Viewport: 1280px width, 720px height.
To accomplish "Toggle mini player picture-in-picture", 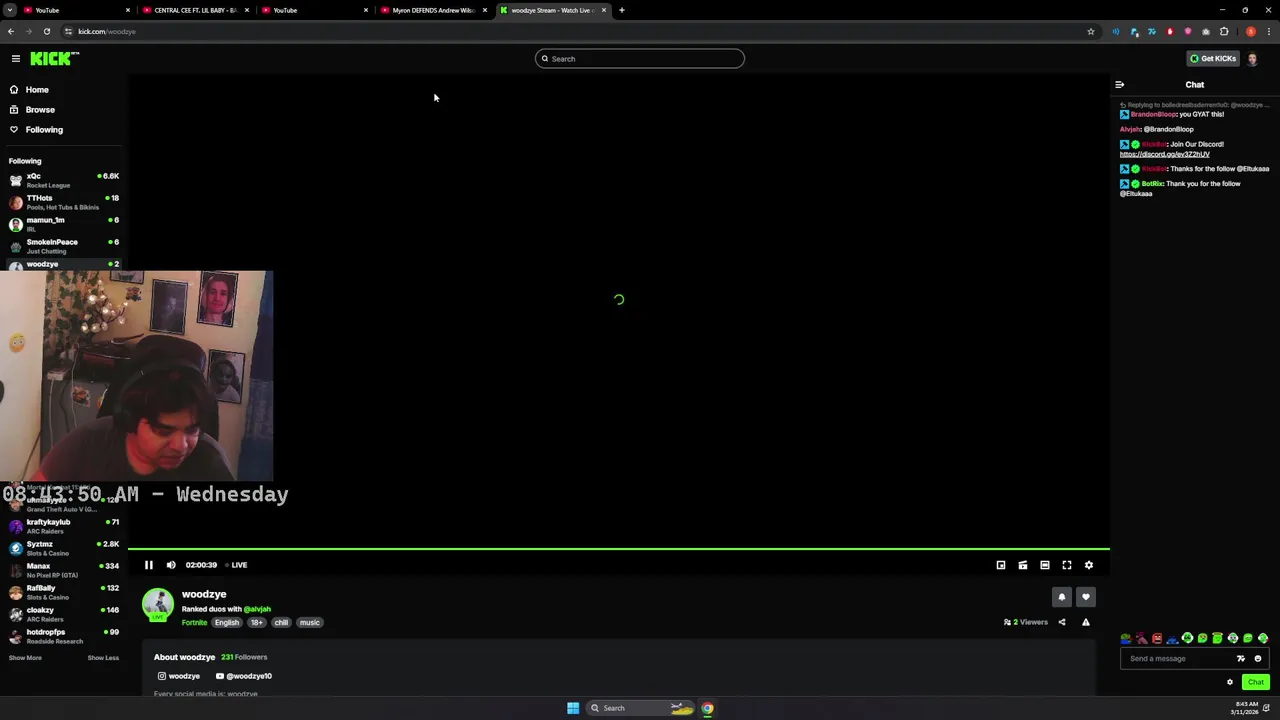I will click(x=1001, y=565).
